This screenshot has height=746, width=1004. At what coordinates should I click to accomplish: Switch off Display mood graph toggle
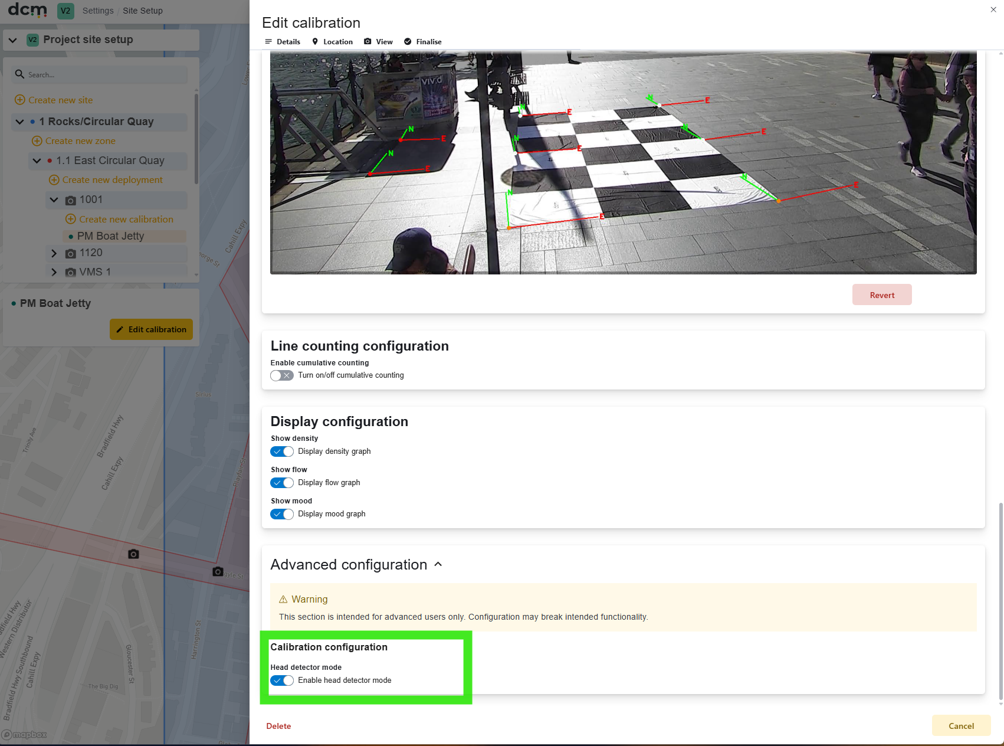pyautogui.click(x=282, y=514)
